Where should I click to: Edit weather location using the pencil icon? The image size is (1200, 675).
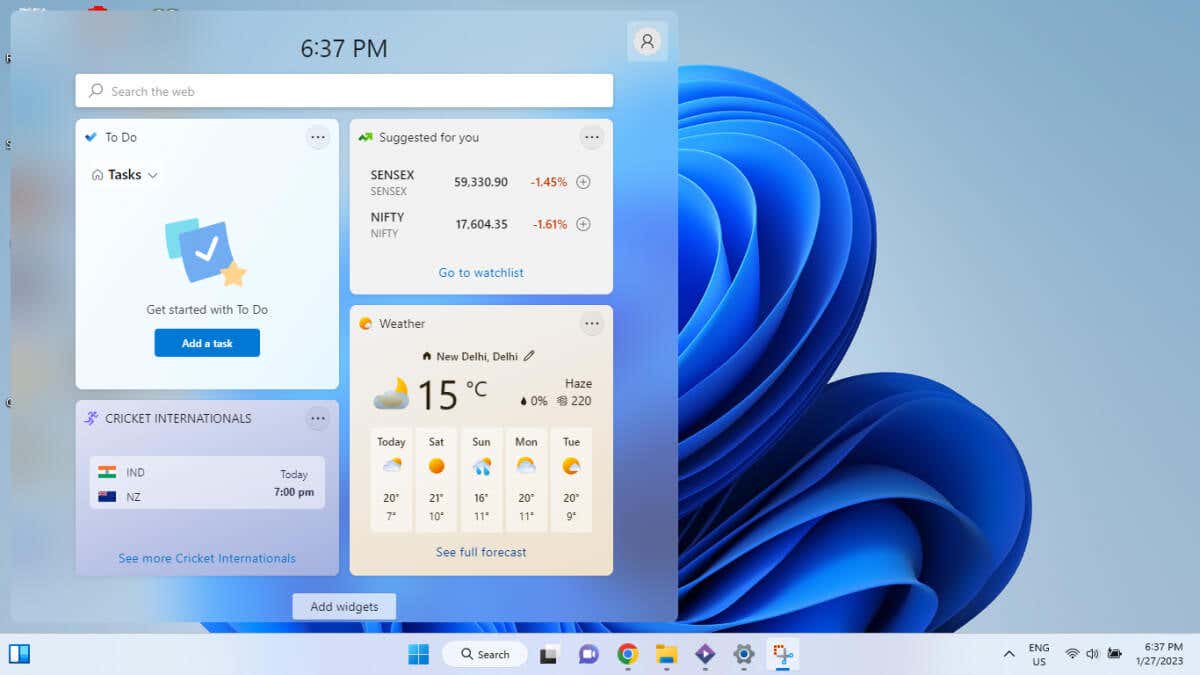530,355
